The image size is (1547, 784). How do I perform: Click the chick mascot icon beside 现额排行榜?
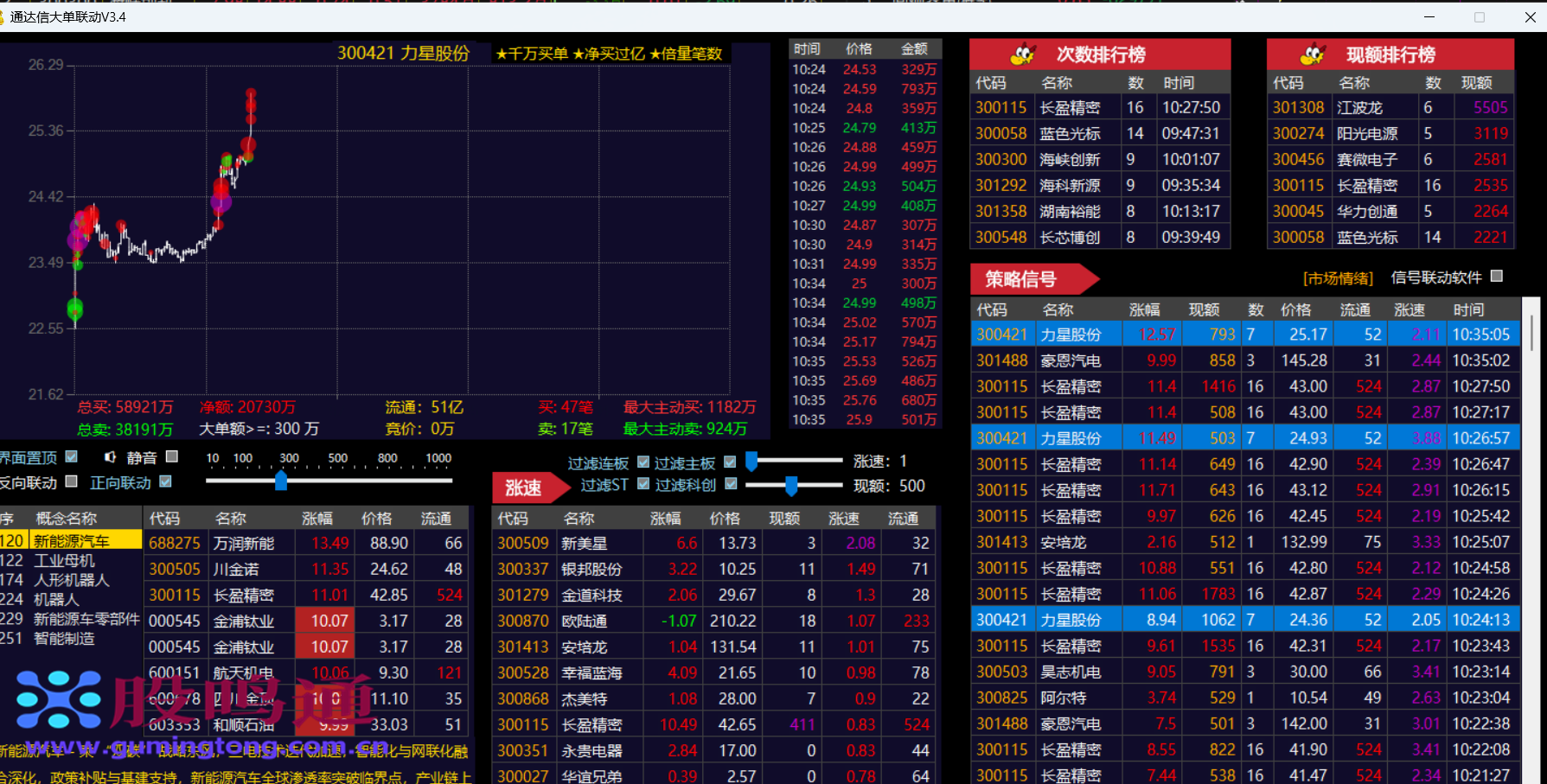pyautogui.click(x=1313, y=54)
